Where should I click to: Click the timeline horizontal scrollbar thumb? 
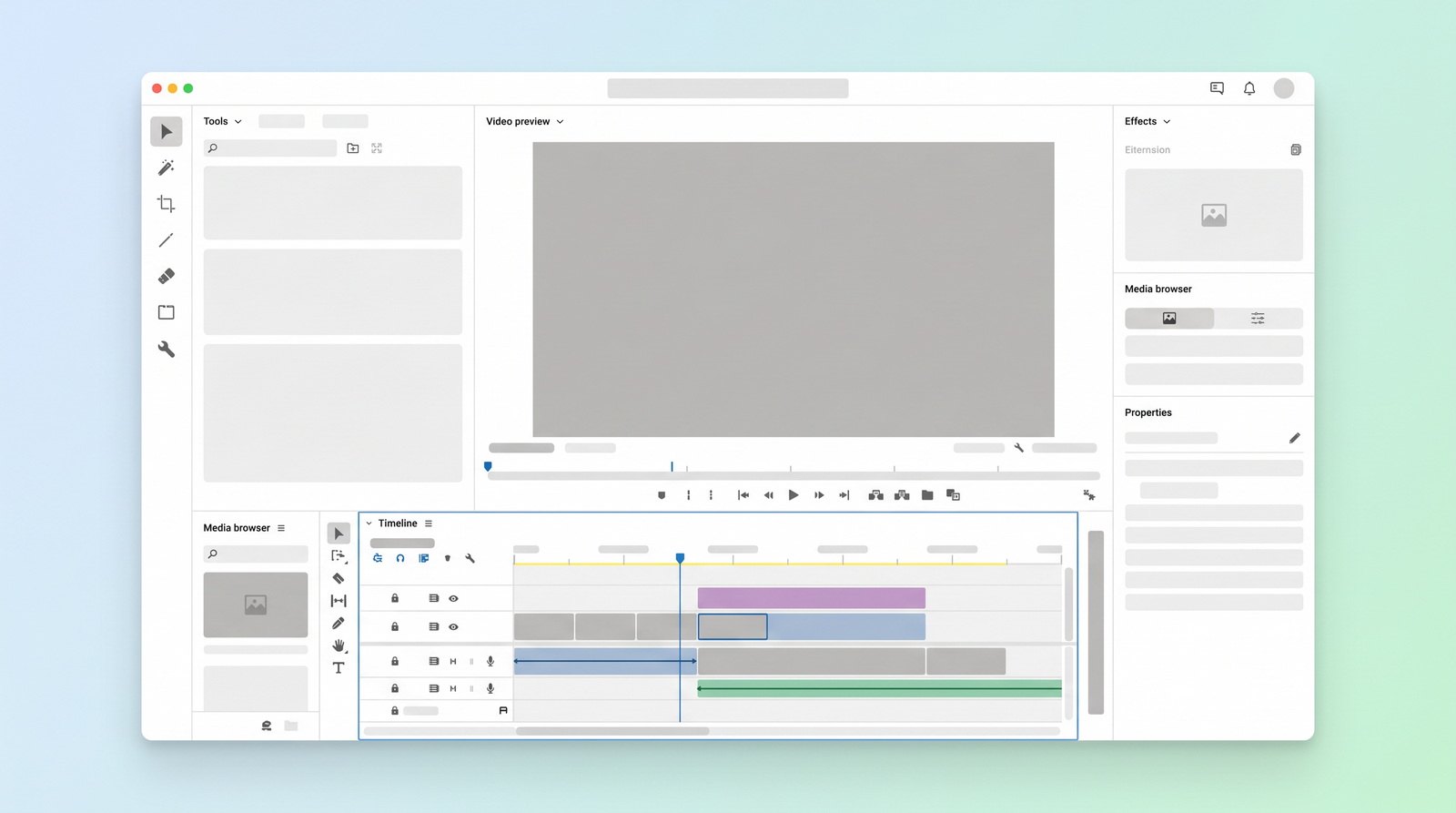[612, 731]
